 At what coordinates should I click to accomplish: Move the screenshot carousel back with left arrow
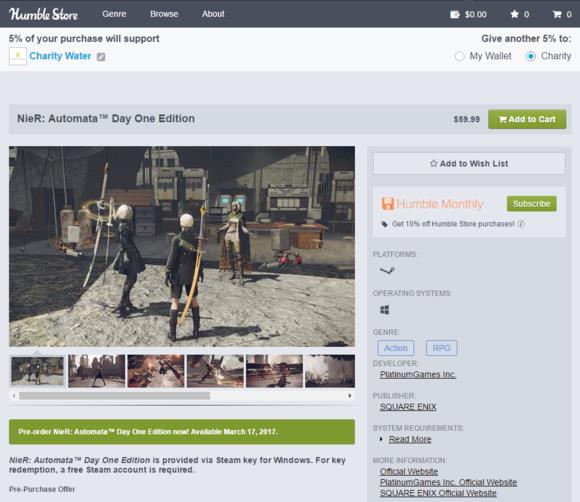coord(14,396)
